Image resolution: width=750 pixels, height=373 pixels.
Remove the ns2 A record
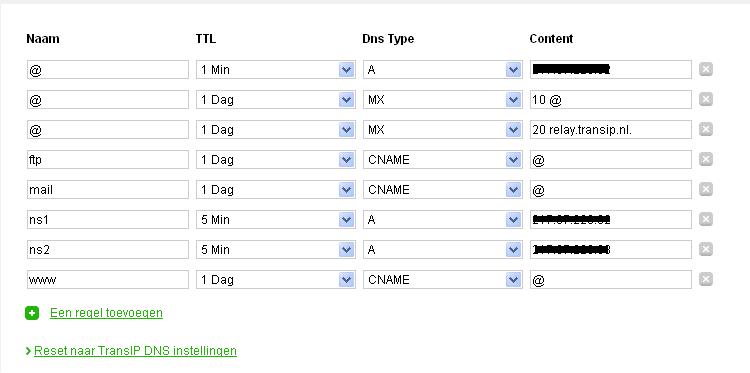pos(706,249)
